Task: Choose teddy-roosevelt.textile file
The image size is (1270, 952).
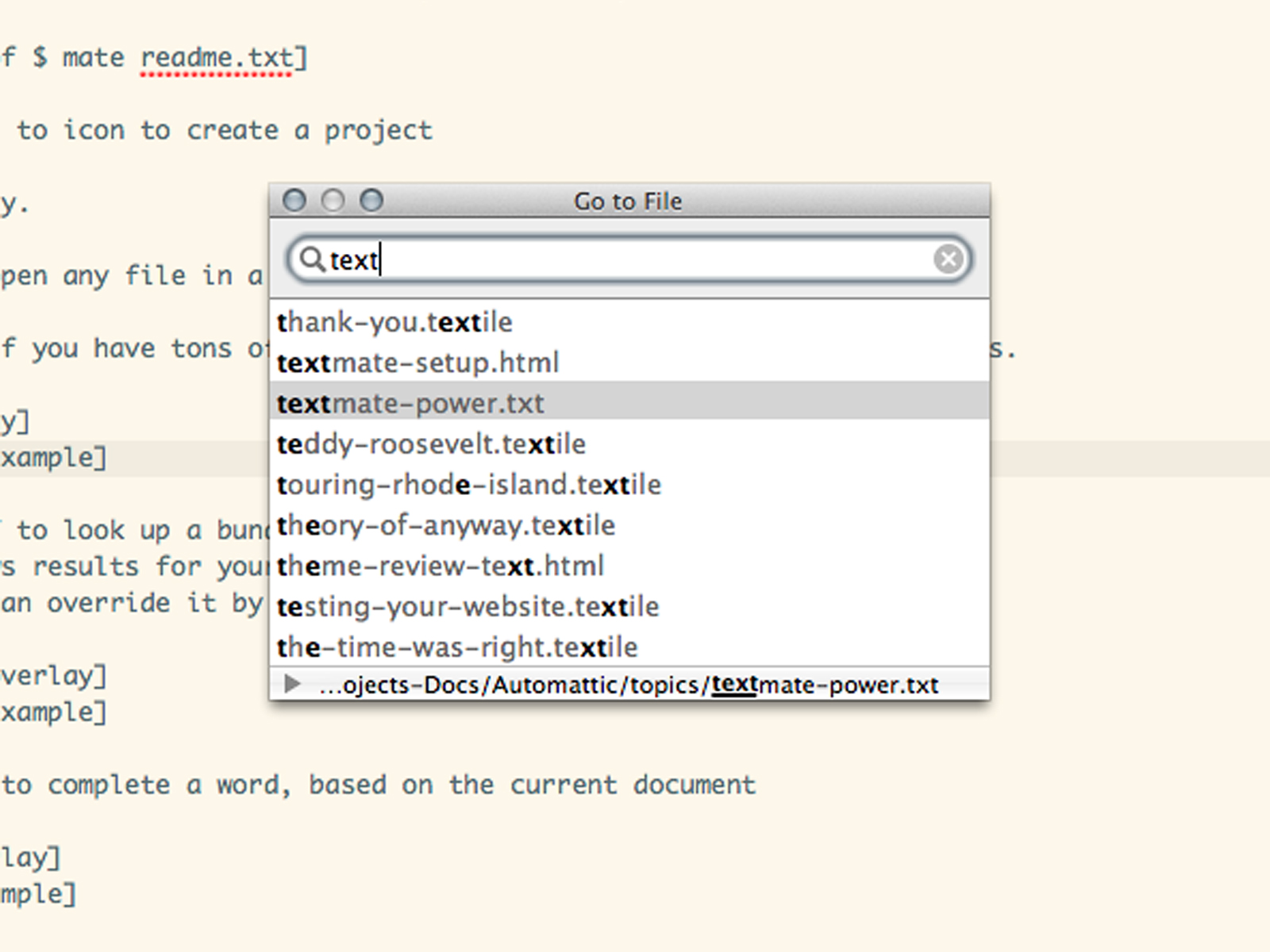Action: coord(431,444)
